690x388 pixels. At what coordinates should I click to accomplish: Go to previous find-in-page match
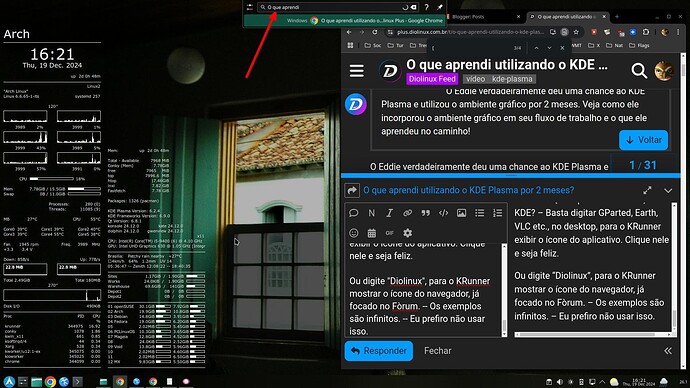[x=536, y=48]
